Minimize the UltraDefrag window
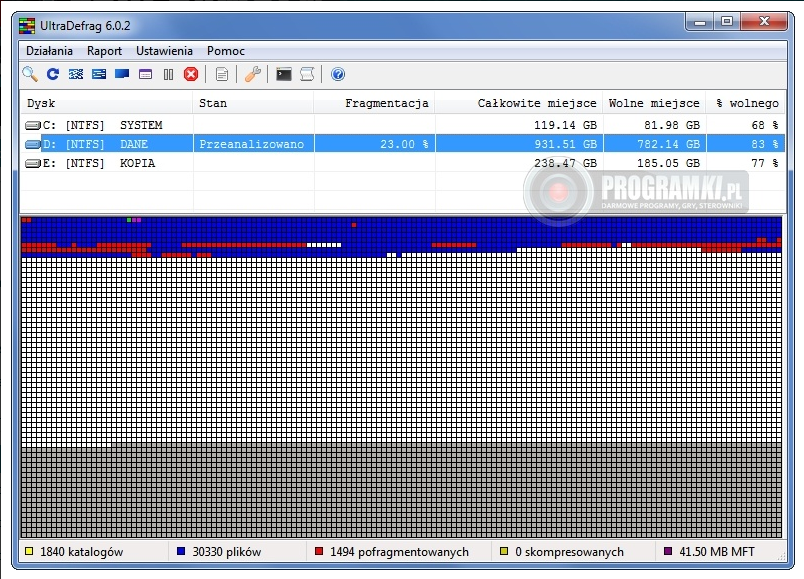The height and width of the screenshot is (579, 804). click(x=700, y=22)
